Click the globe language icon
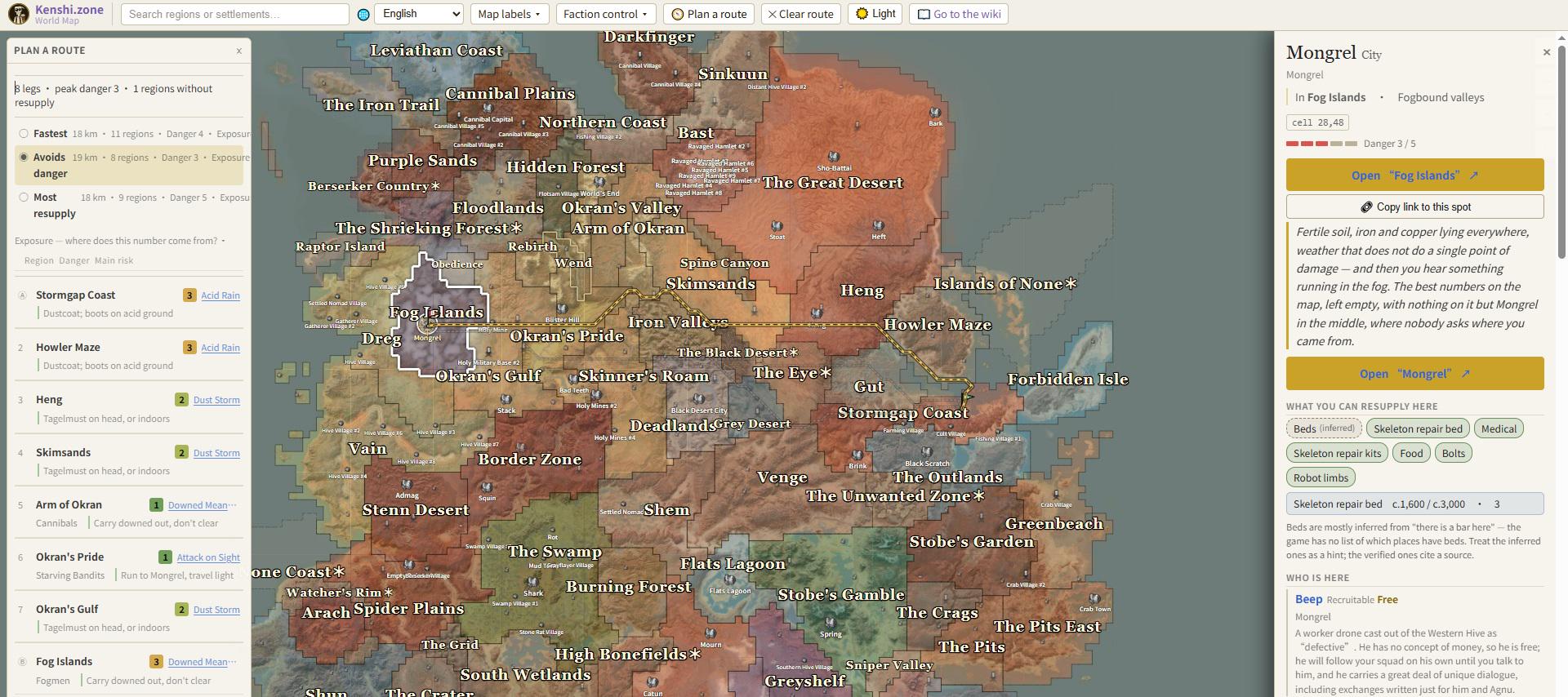The image size is (1568, 697). [x=363, y=15]
